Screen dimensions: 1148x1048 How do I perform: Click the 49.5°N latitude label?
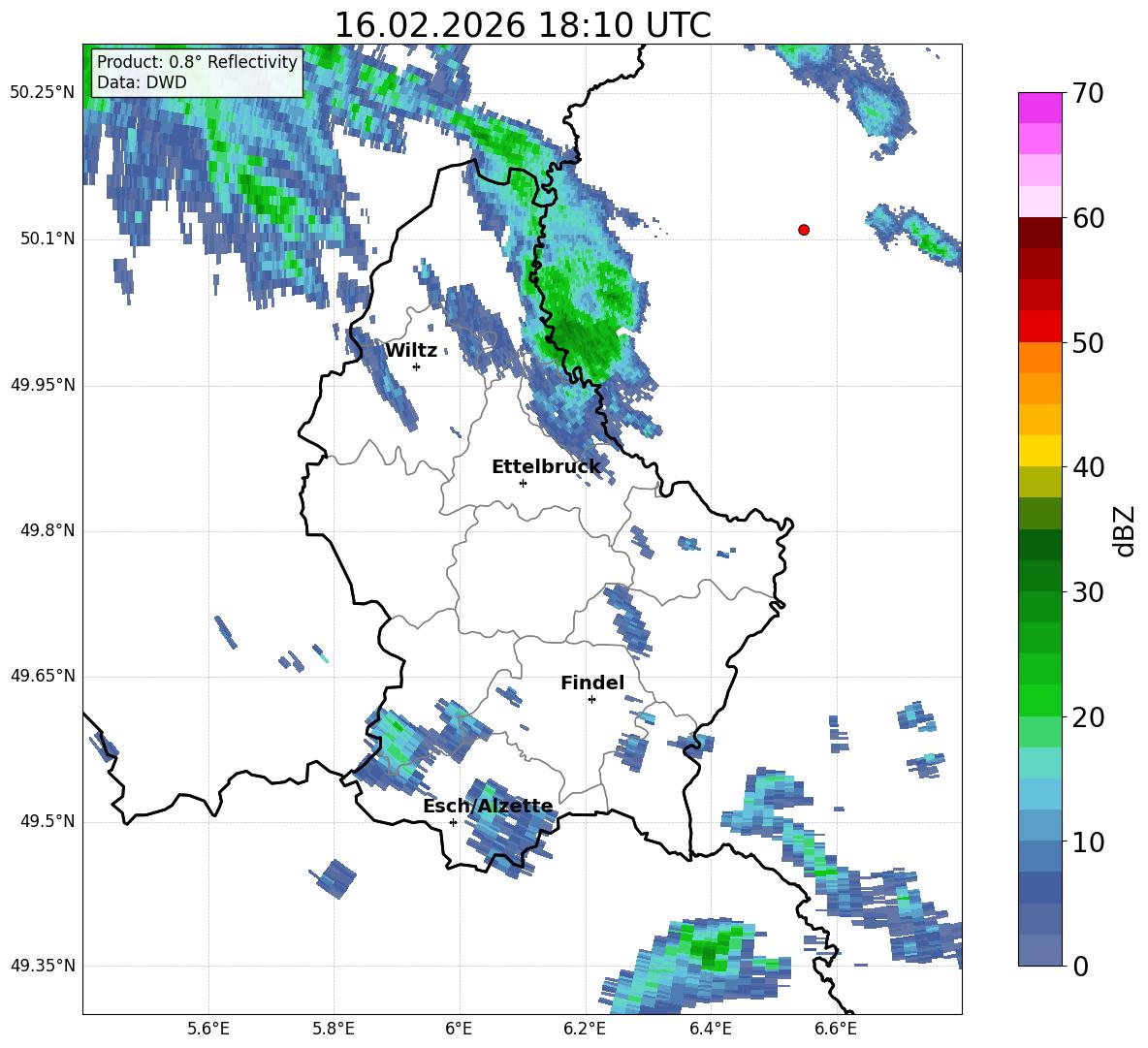(48, 821)
